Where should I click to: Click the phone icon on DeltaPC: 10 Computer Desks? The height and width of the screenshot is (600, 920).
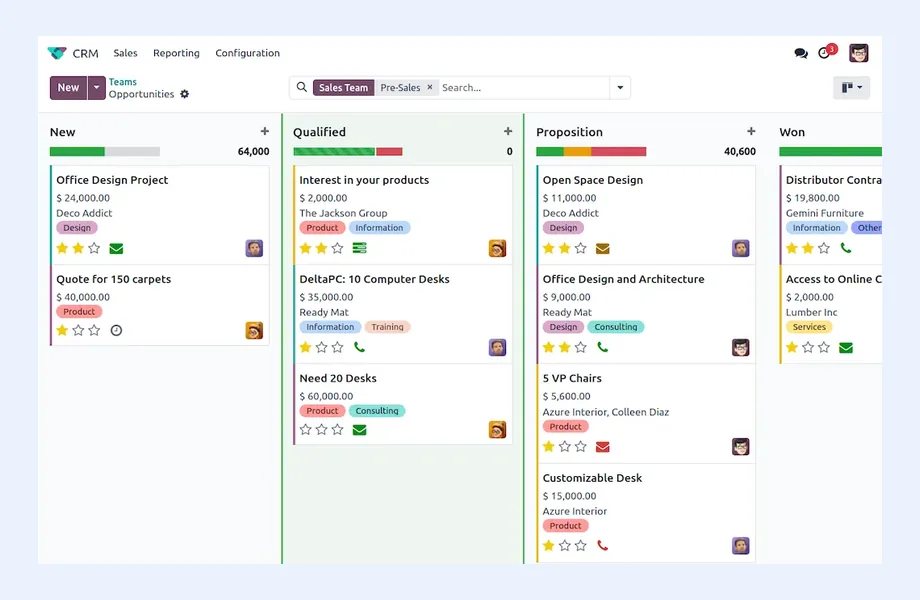[360, 347]
